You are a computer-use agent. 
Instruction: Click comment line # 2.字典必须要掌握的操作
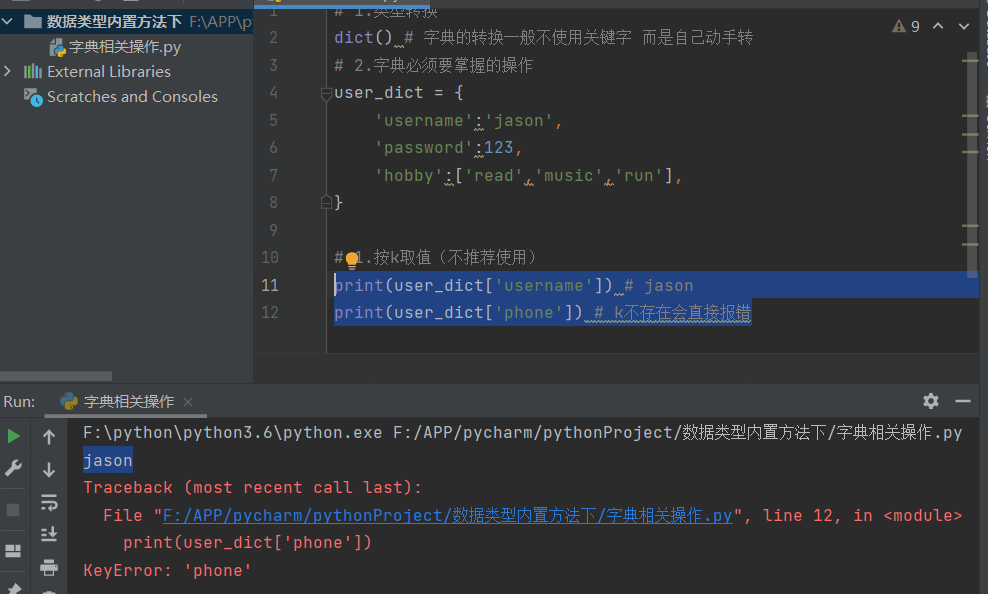click(x=434, y=66)
